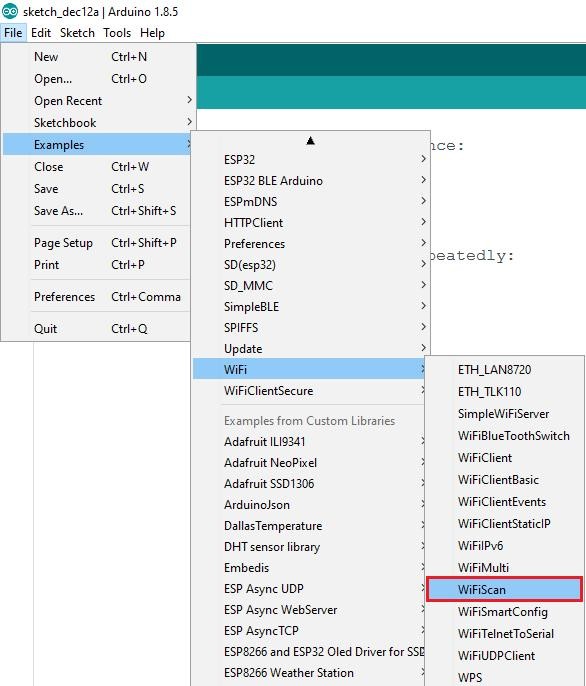Screen dimensions: 586x686
Task: Expand the SPIFFS examples
Action: tap(311, 328)
